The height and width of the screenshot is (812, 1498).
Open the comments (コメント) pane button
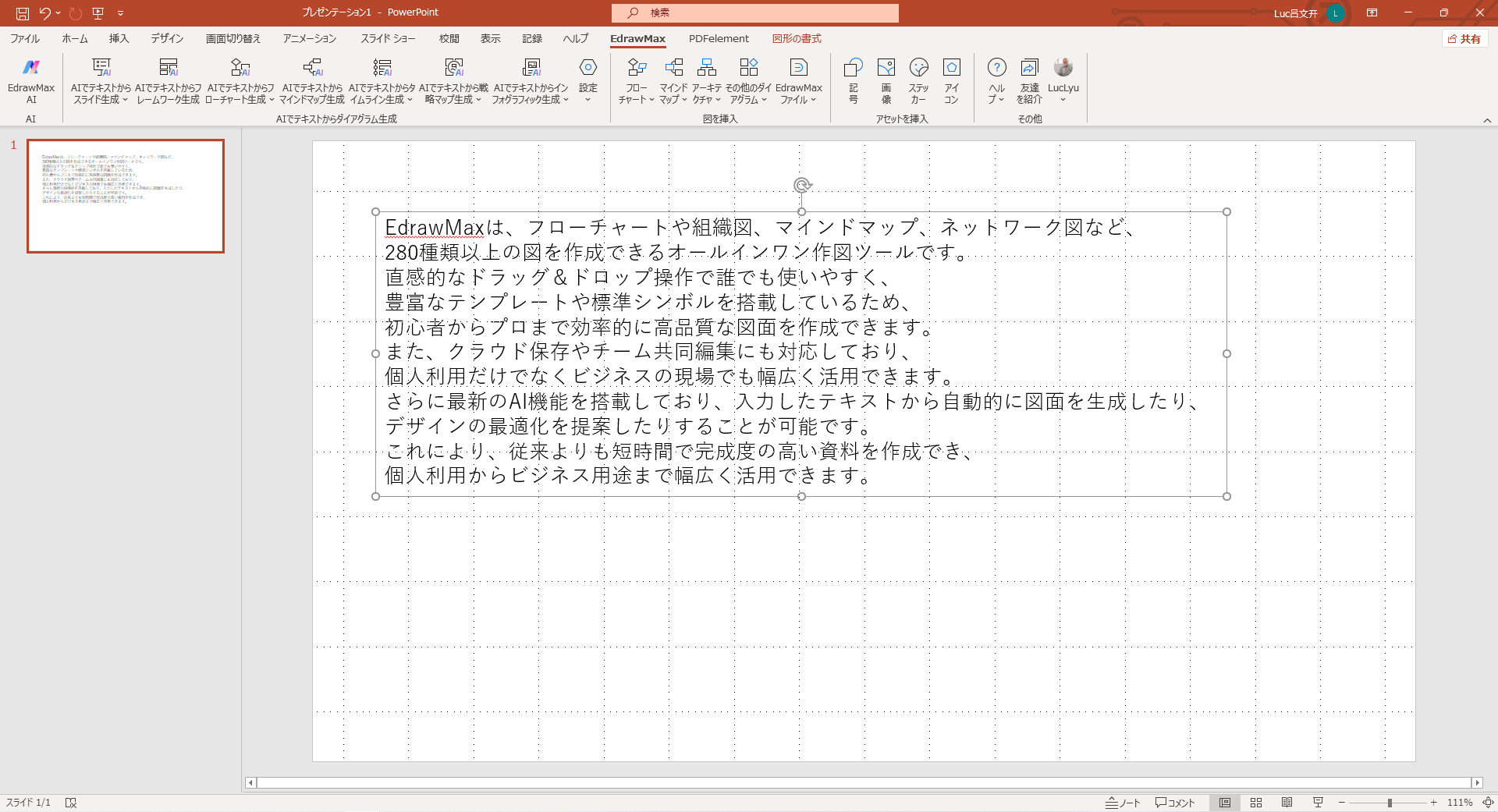tap(1175, 803)
